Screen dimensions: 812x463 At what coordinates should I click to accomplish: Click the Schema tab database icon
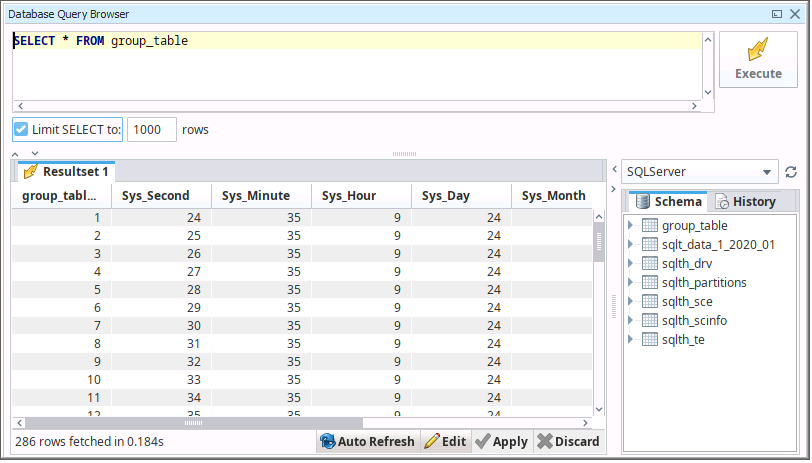643,201
